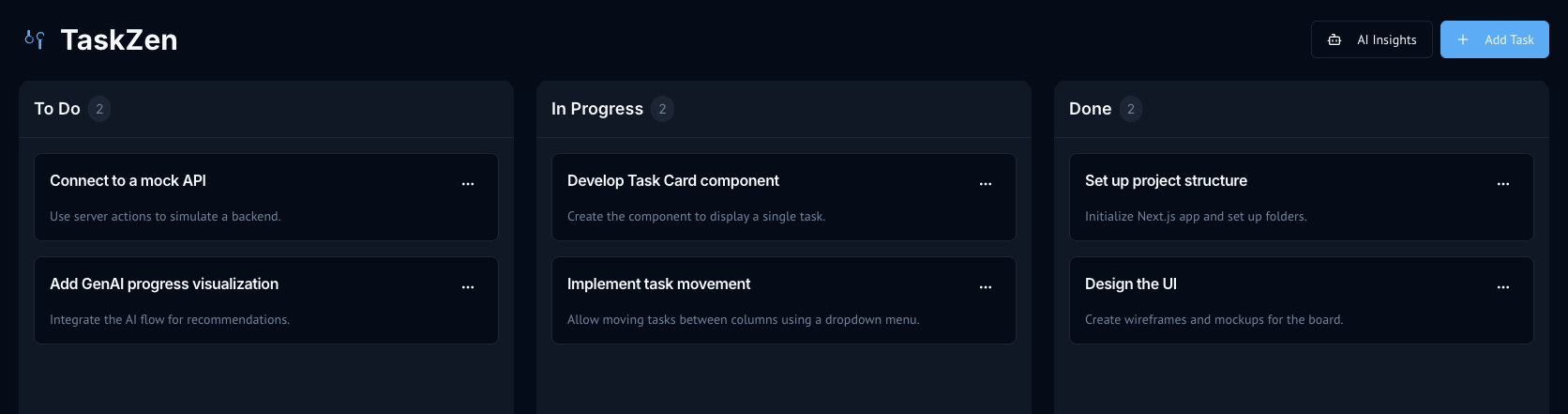Open the Develop Task Card component task
1568x414 pixels.
pyautogui.click(x=672, y=181)
